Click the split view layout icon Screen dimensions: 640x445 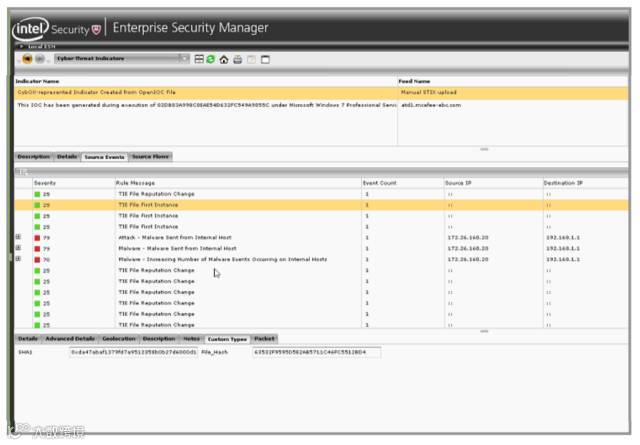coord(199,60)
